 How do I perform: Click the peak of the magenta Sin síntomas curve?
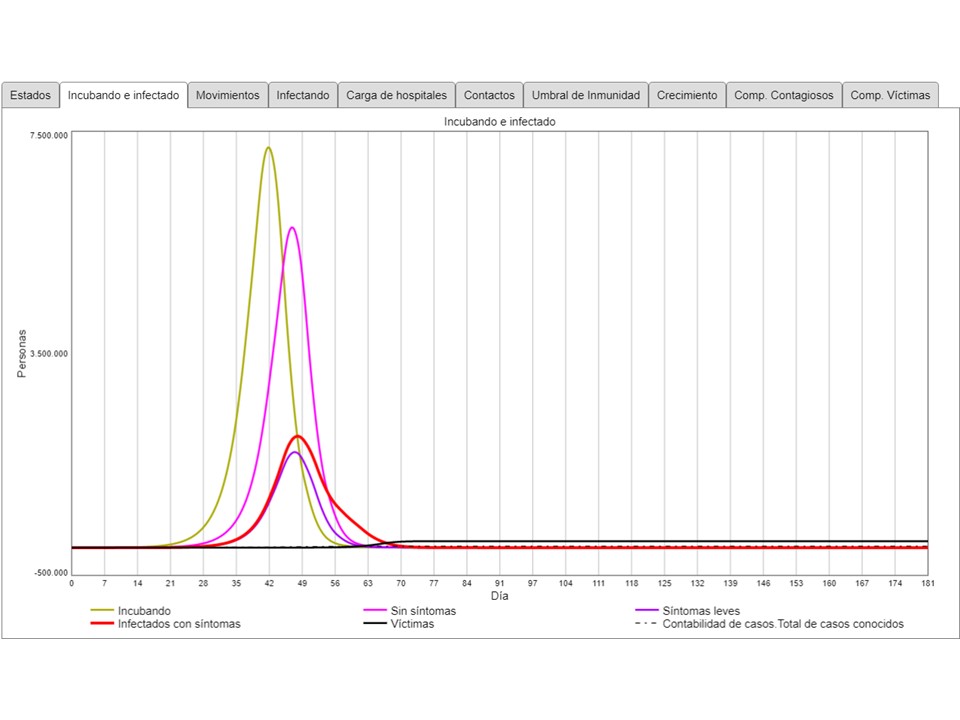[x=292, y=228]
